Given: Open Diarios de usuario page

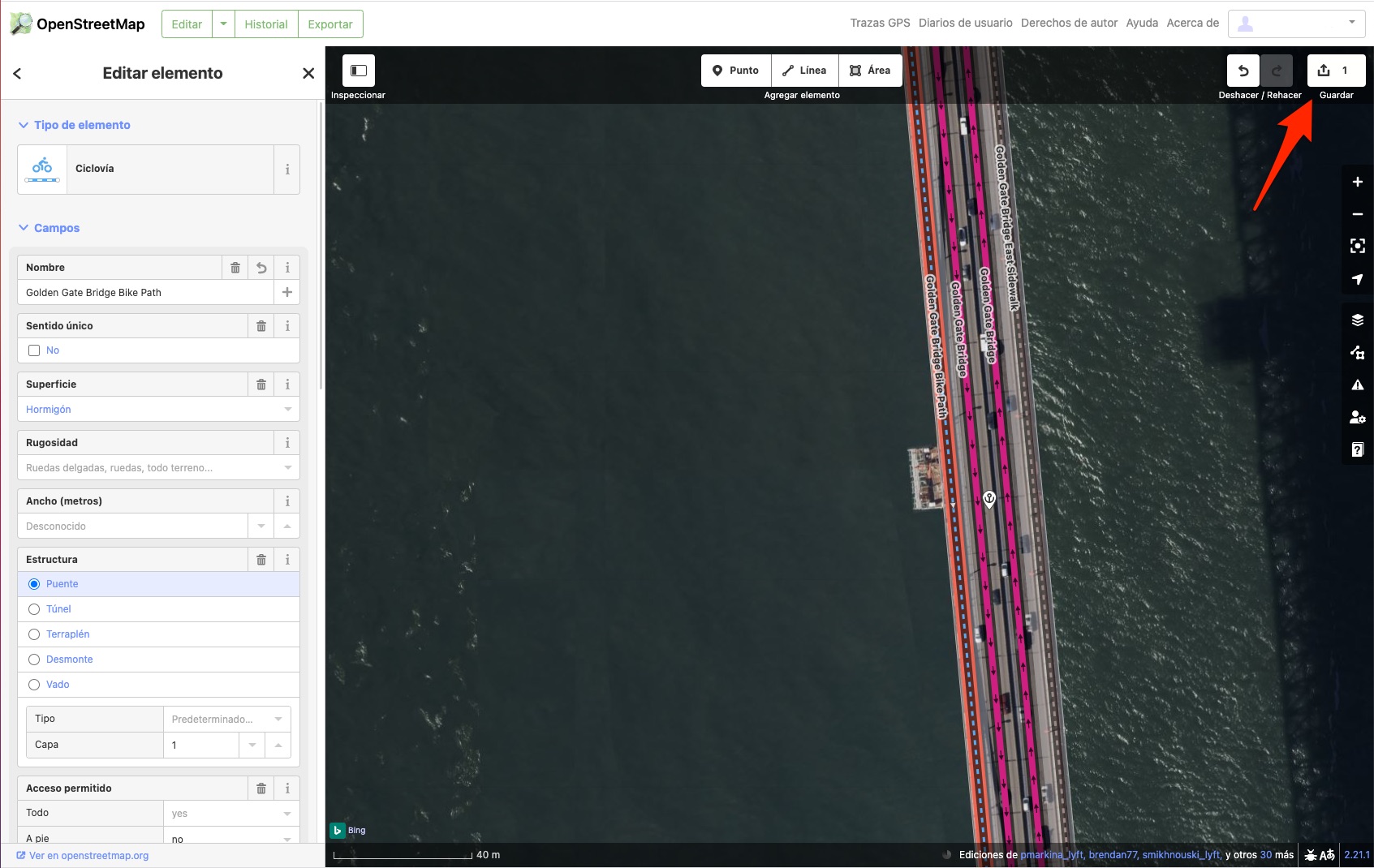Looking at the screenshot, I should pyautogui.click(x=965, y=23).
